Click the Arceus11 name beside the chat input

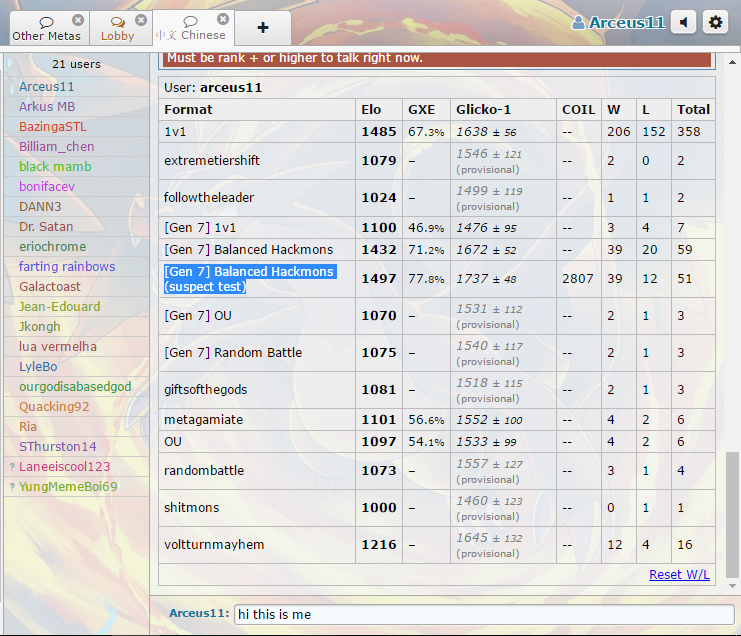coord(199,613)
